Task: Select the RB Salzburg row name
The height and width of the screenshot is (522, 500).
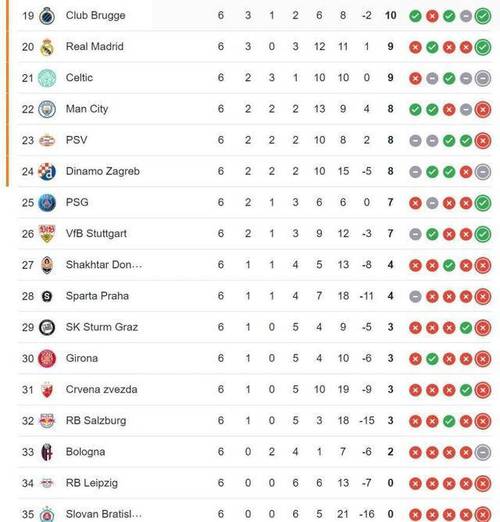Action: 96,421
